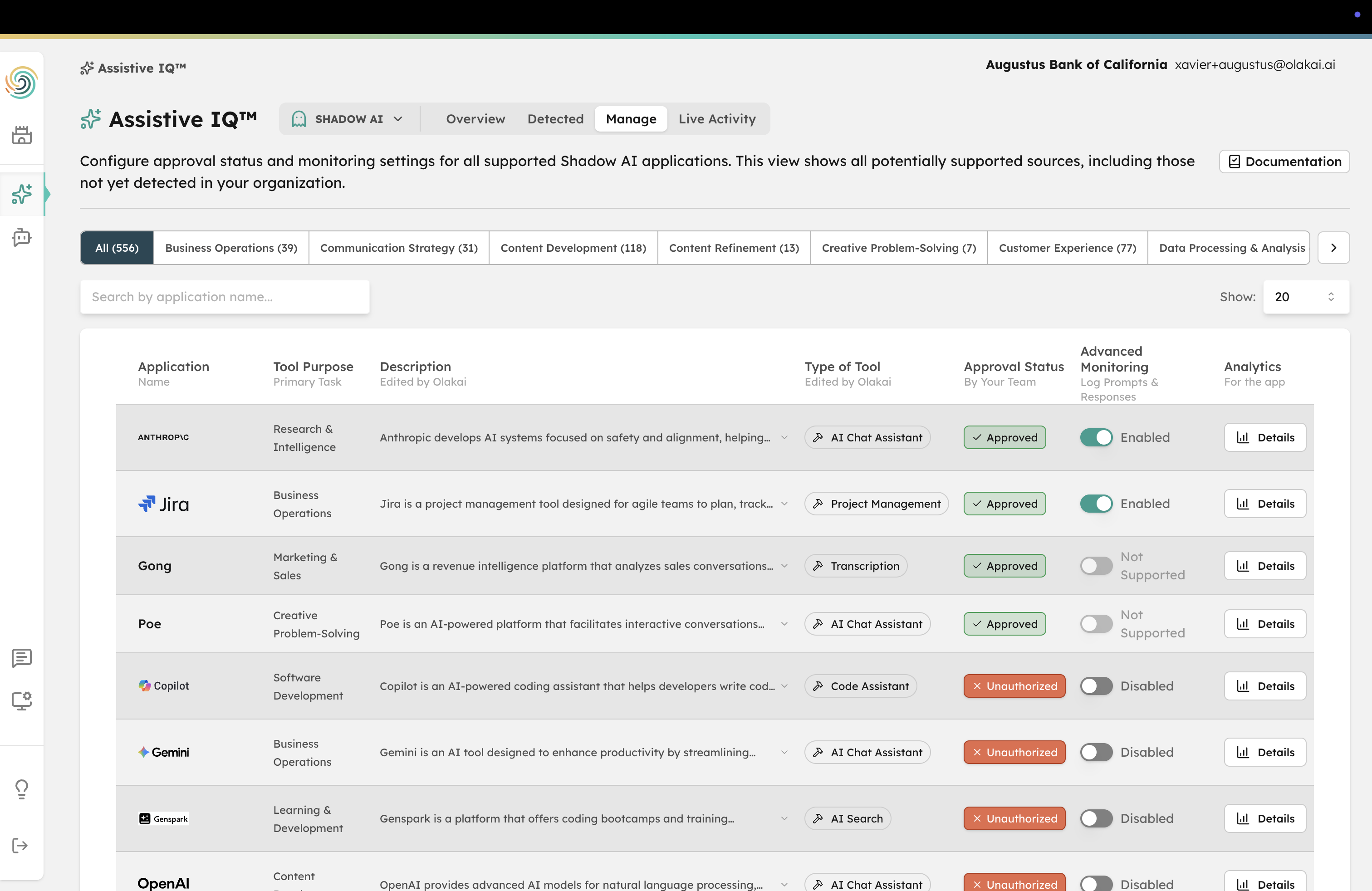The width and height of the screenshot is (1372, 891).
Task: Open the SHADOW AI product dropdown
Action: click(348, 119)
